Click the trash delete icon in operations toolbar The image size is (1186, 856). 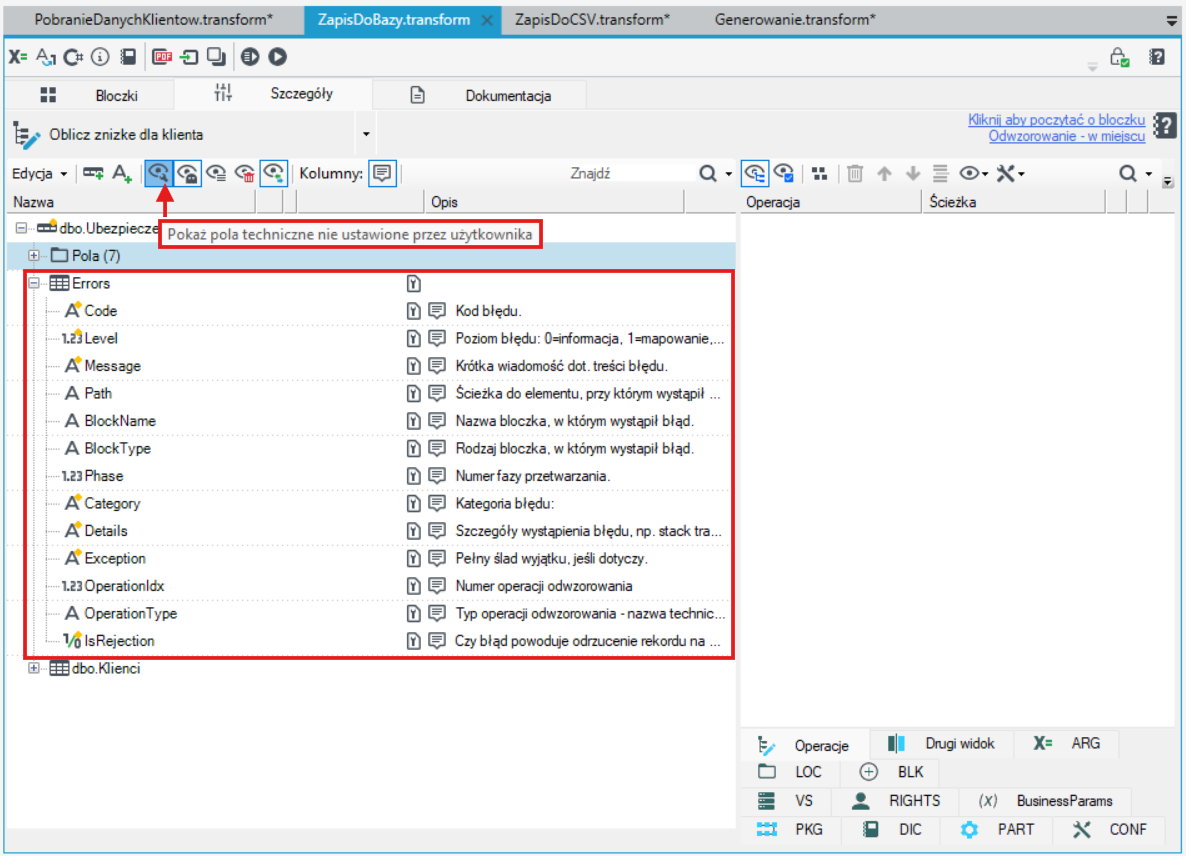pyautogui.click(x=855, y=173)
